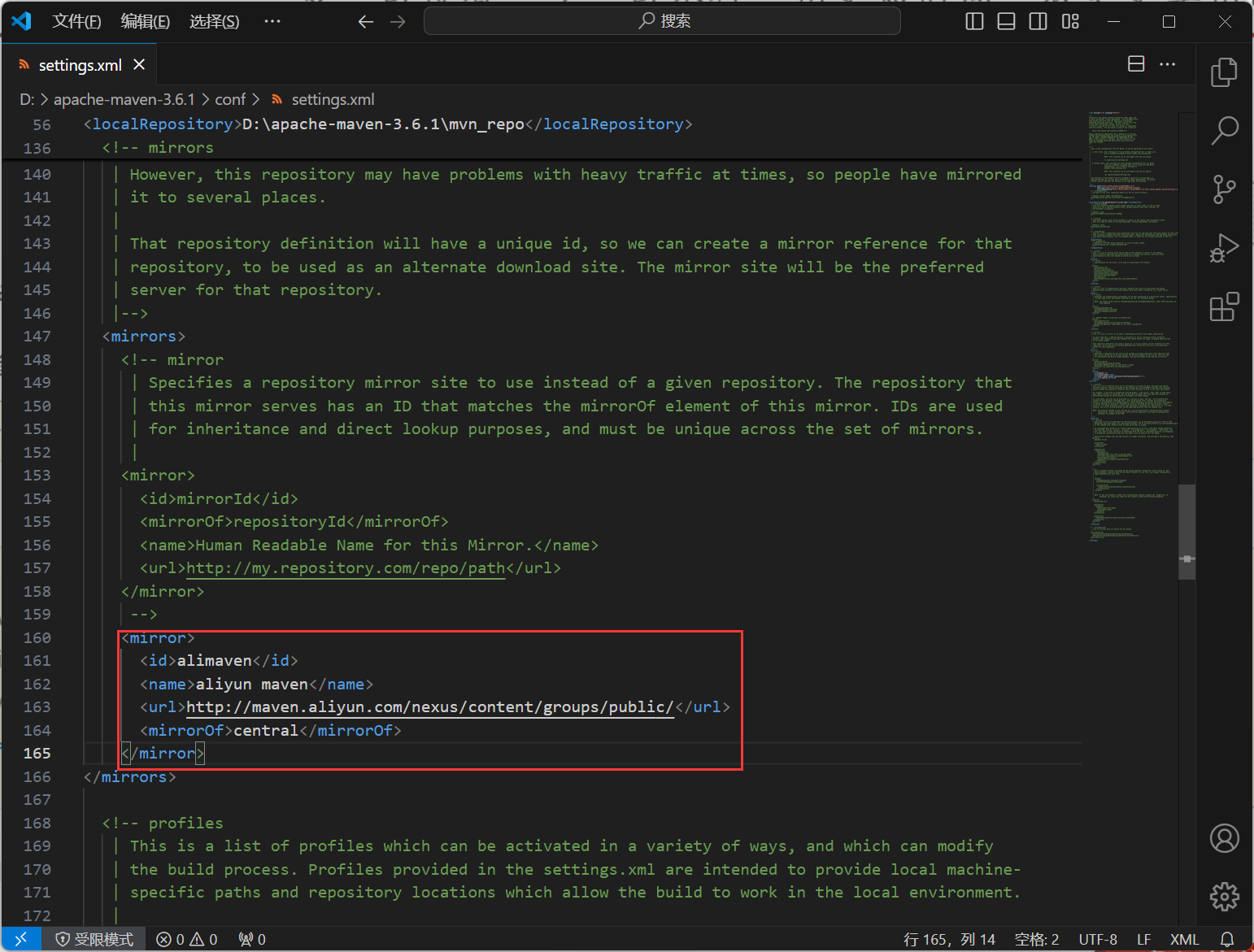Change indentation via 空格: 2

[1036, 939]
